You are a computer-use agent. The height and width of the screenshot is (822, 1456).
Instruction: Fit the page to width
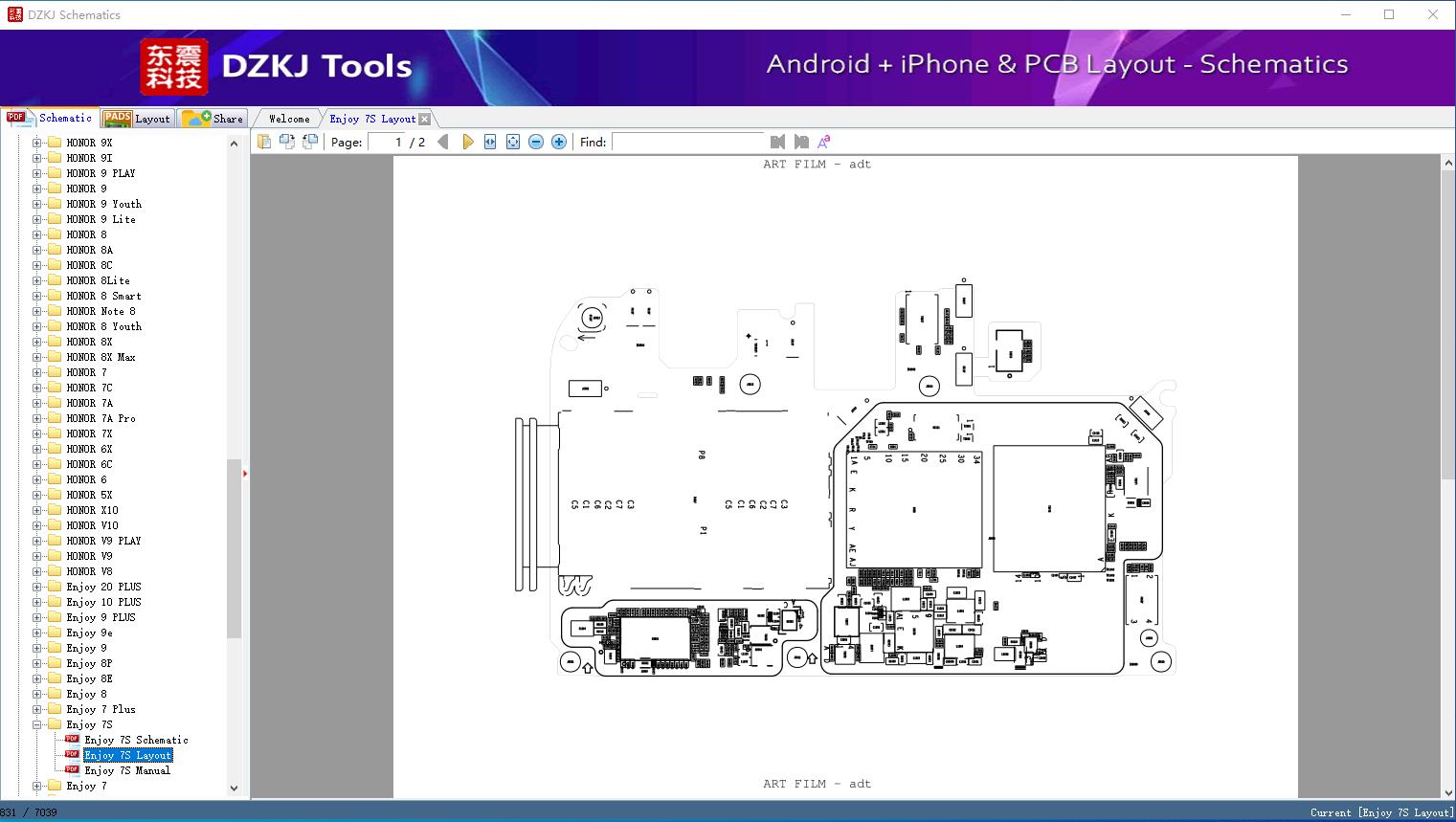[x=490, y=142]
